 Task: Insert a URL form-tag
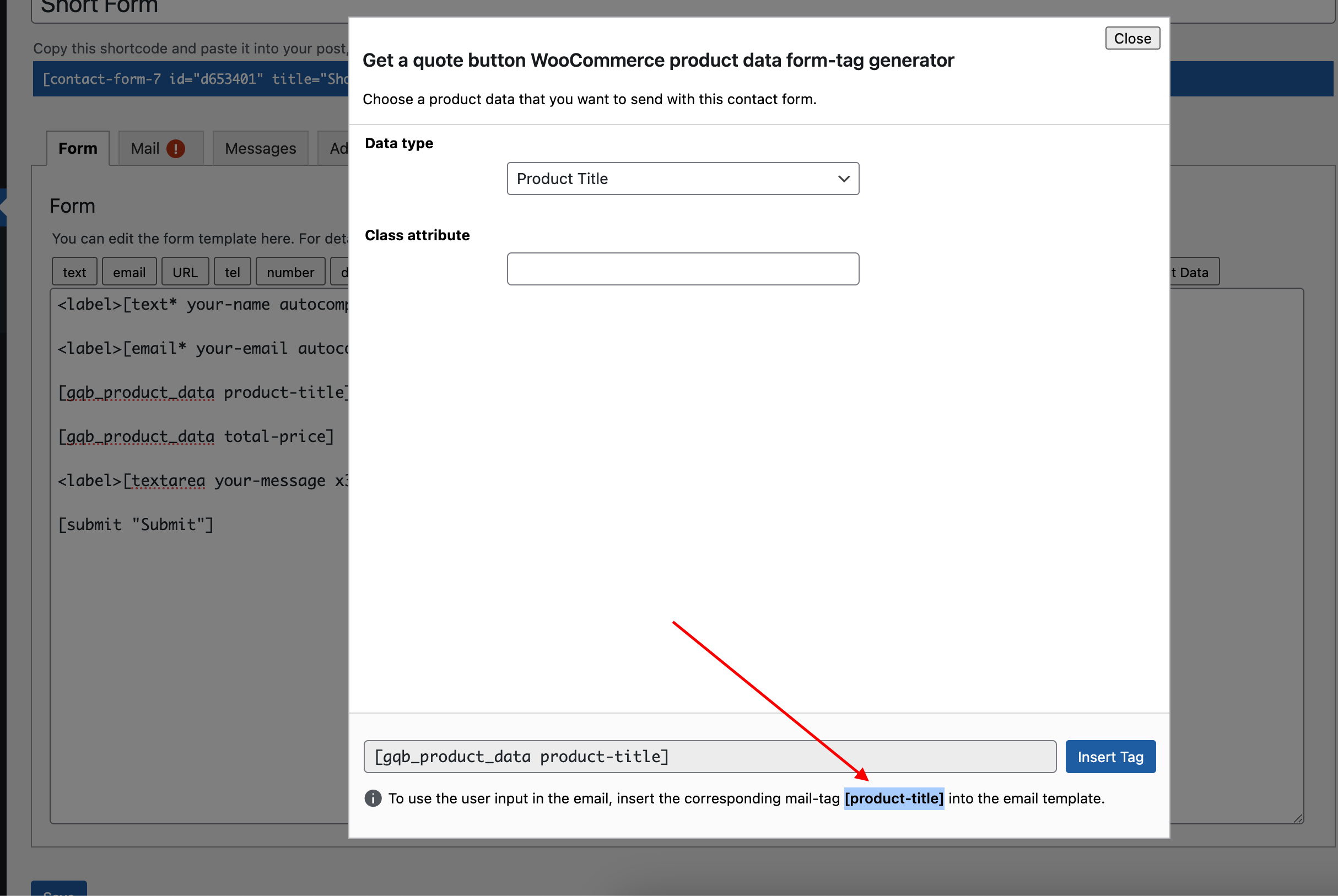click(x=185, y=272)
